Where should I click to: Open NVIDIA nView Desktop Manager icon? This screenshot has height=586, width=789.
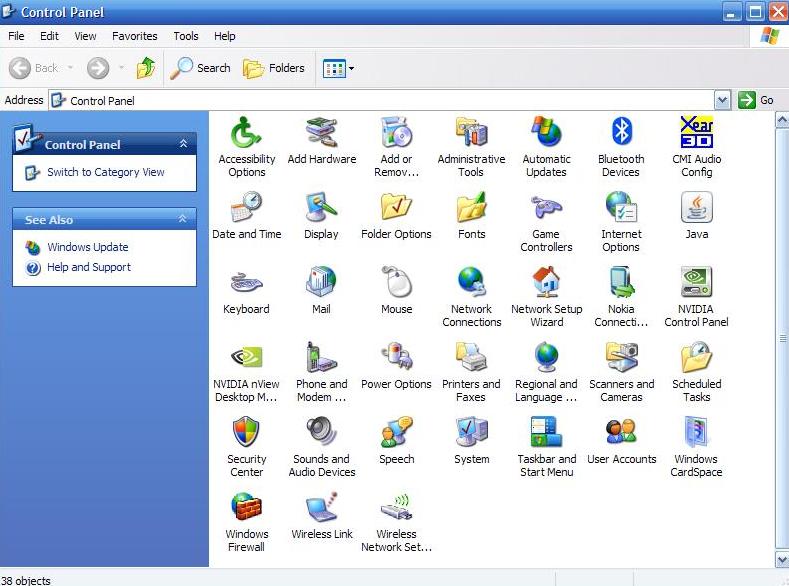pos(246,357)
